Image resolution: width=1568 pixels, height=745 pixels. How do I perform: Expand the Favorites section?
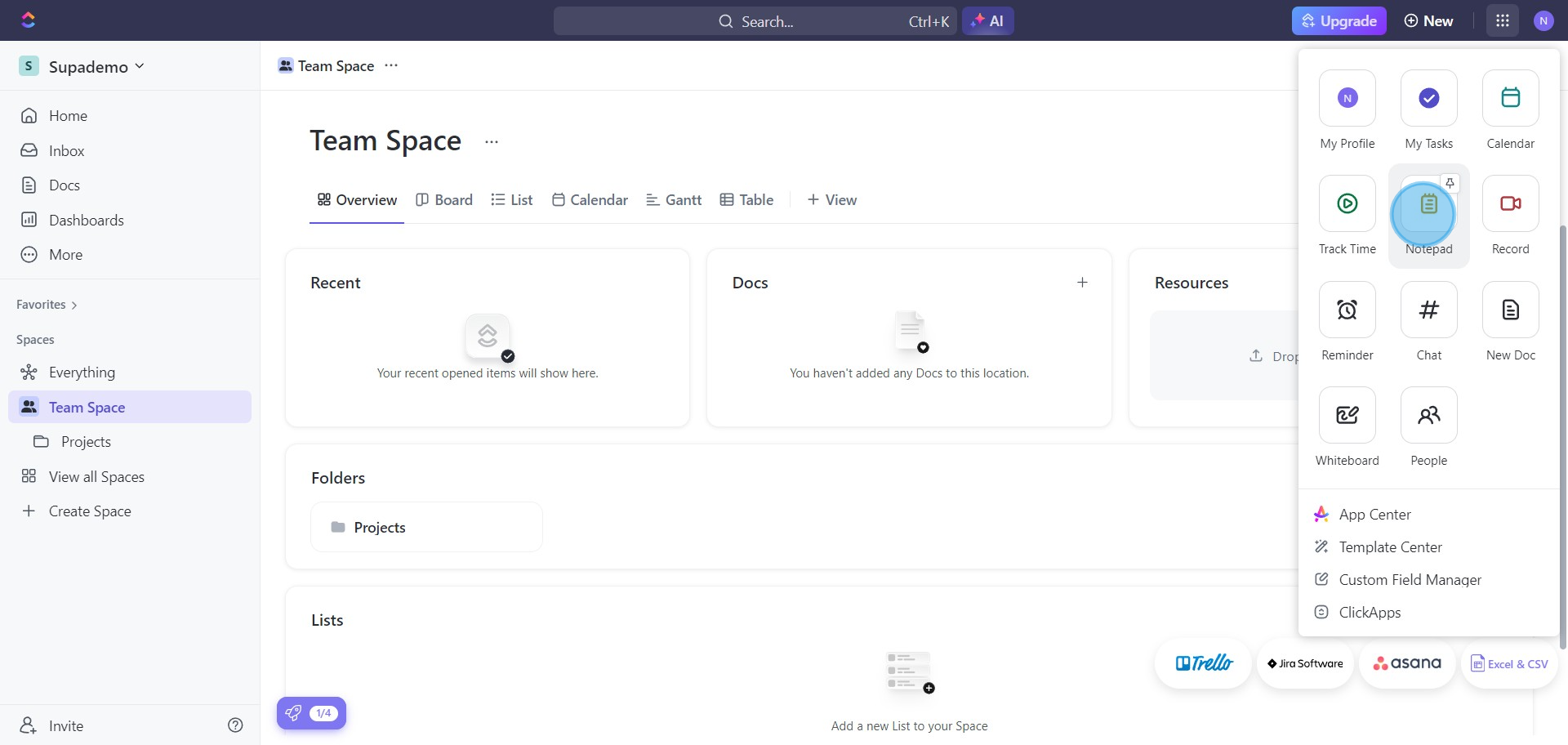[47, 305]
